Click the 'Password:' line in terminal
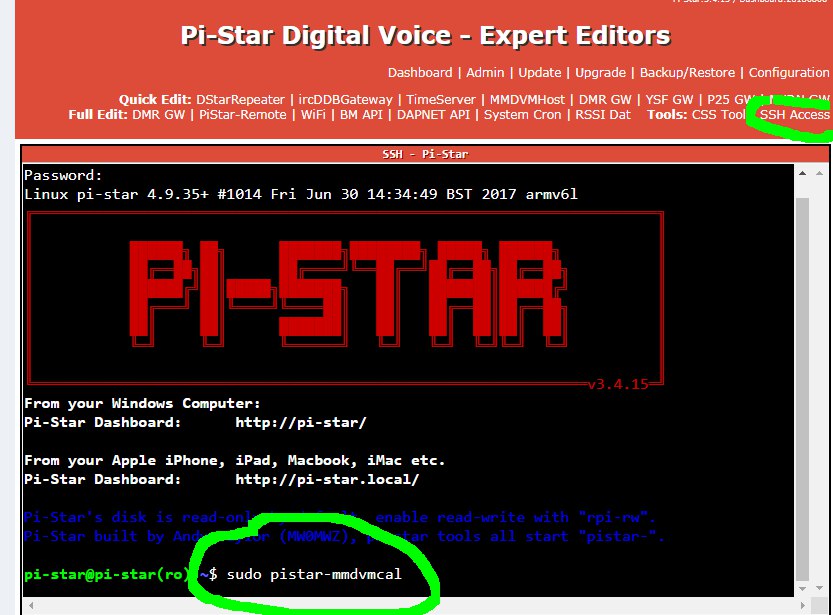The height and width of the screenshot is (615, 833). click(63, 175)
